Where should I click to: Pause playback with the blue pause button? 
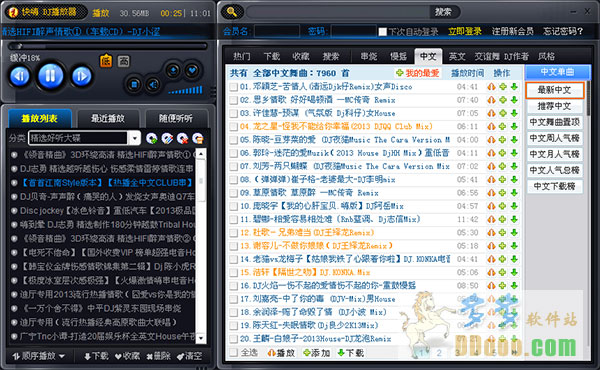51,76
